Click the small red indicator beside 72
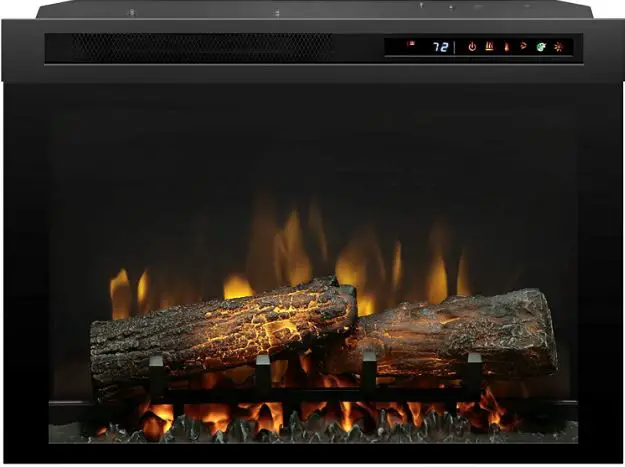 coord(411,45)
